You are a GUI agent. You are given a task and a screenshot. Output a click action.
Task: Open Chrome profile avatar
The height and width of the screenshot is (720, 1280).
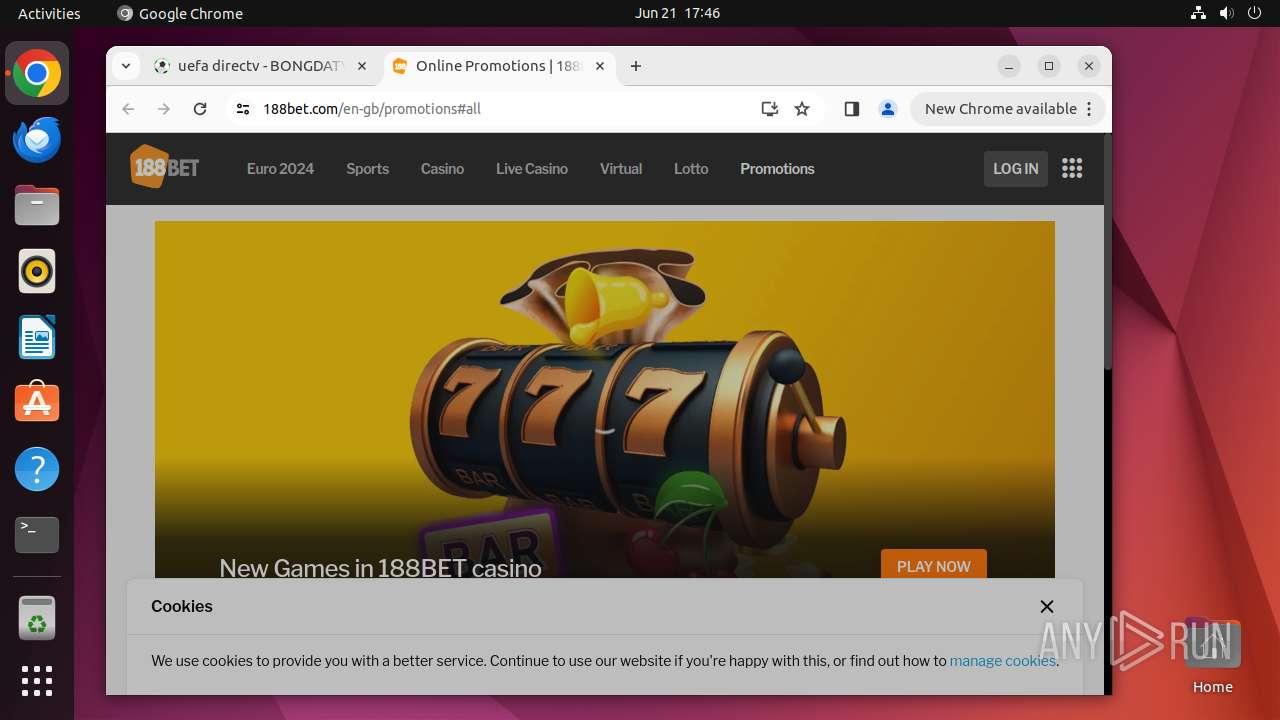coord(887,109)
